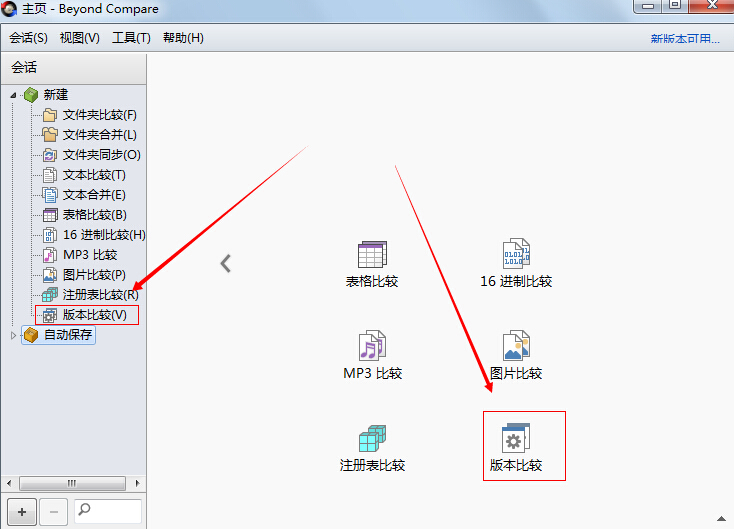Click the orange 自动保存 box icon
Image resolution: width=734 pixels, height=529 pixels.
[31, 335]
